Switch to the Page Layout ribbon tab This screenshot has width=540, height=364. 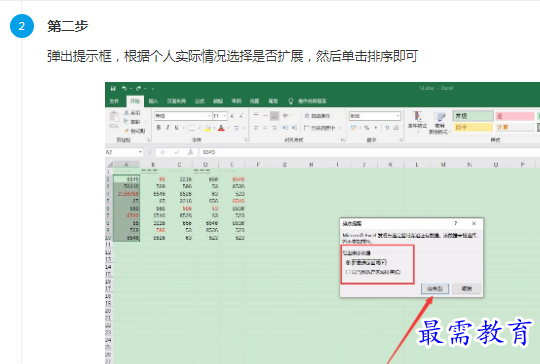click(177, 101)
